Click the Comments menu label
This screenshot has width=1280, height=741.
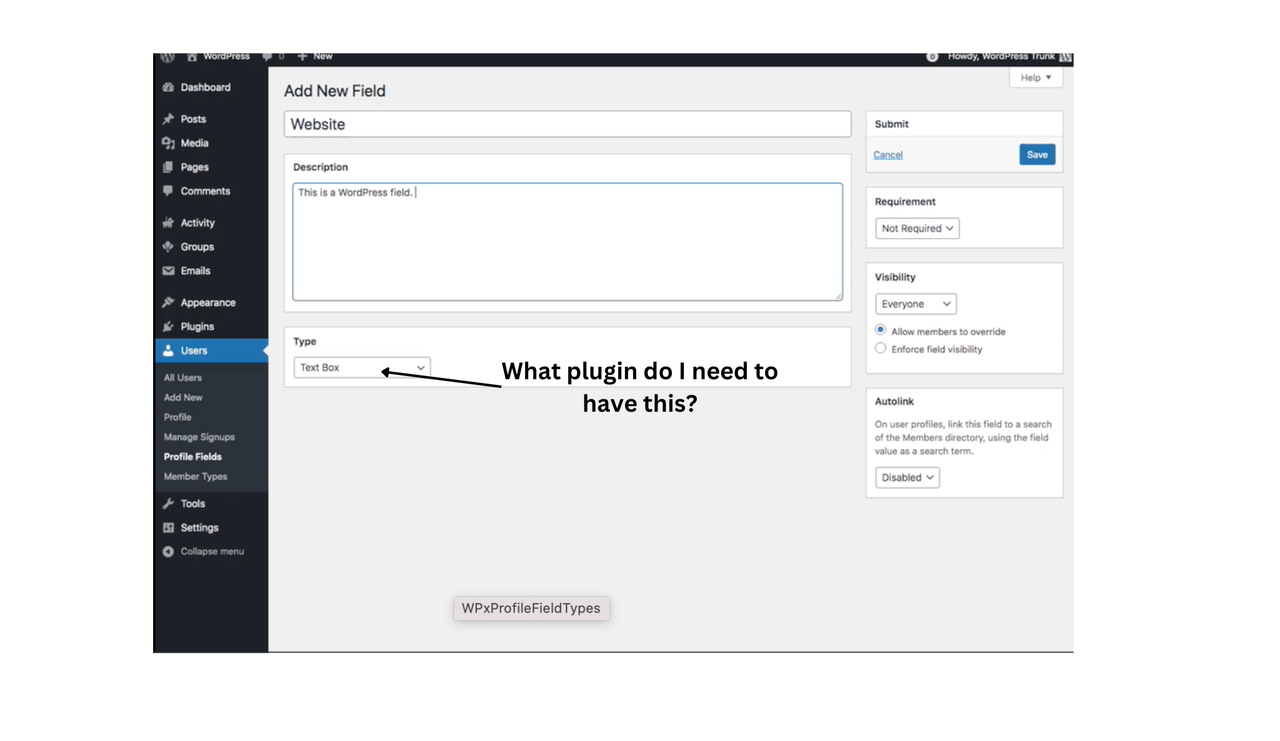pos(205,191)
